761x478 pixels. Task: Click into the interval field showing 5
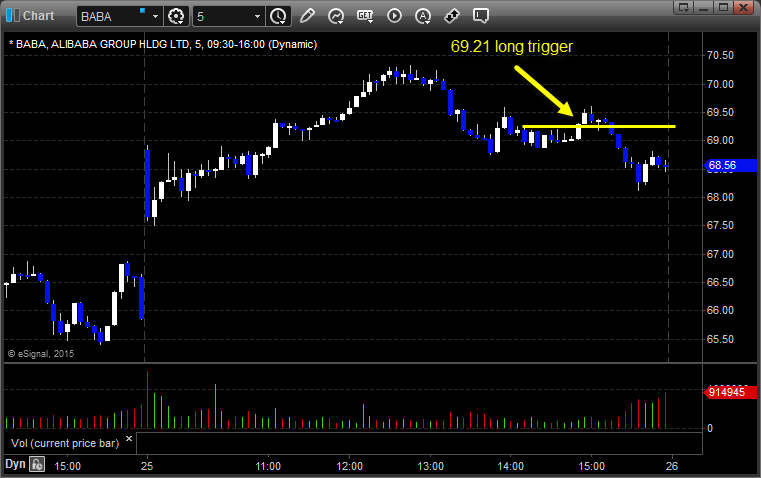click(x=223, y=16)
